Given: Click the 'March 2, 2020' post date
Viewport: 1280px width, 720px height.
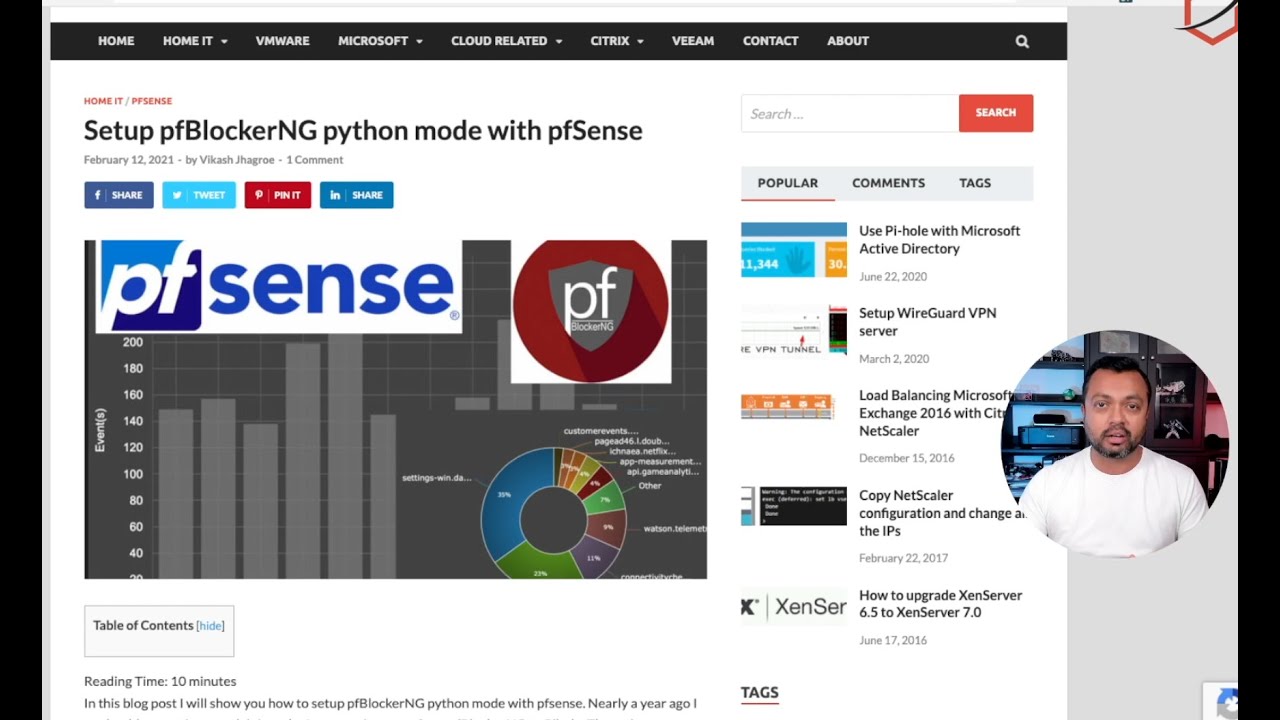Looking at the screenshot, I should (894, 359).
